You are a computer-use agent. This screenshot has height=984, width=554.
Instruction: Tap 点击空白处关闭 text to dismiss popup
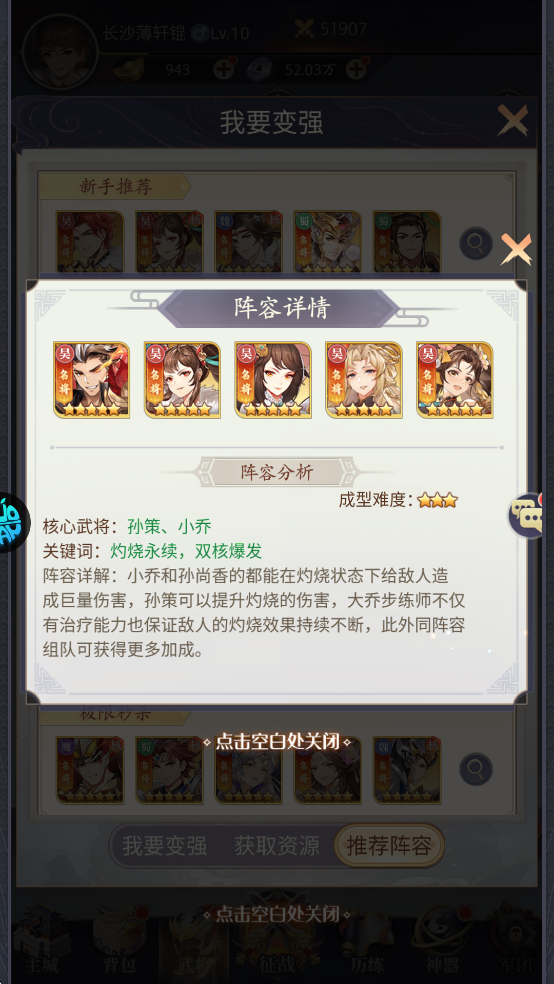pyautogui.click(x=277, y=742)
